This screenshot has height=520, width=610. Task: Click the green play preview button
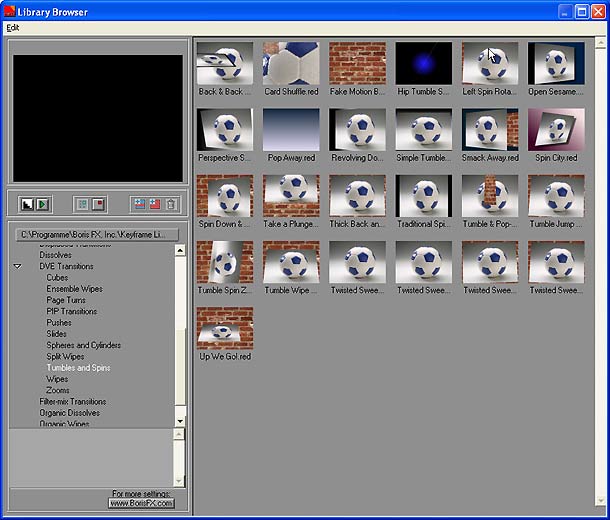point(43,204)
